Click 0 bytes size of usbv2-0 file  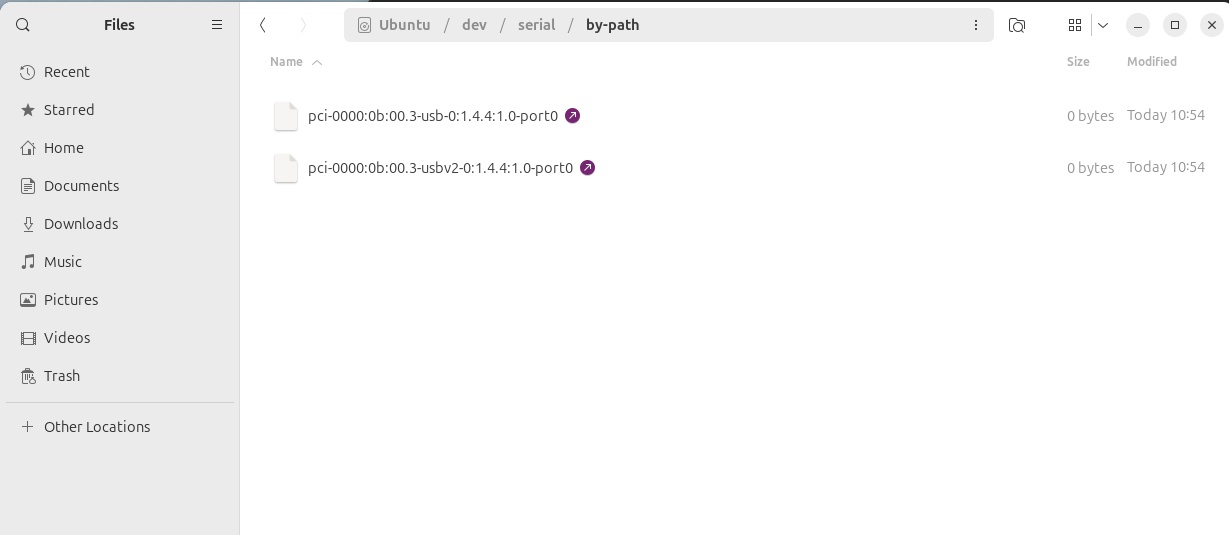(x=1090, y=168)
